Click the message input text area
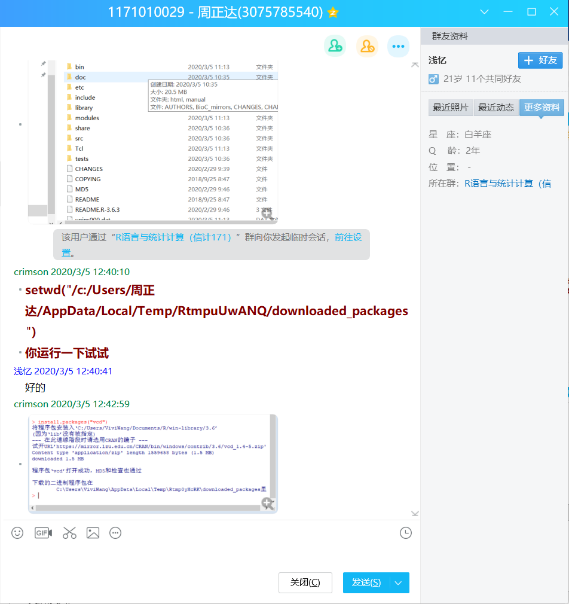This screenshot has width=569, height=604. coord(210,555)
